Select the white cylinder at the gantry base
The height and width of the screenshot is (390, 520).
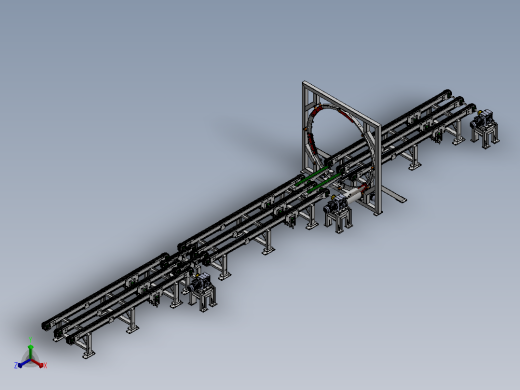click(x=353, y=195)
